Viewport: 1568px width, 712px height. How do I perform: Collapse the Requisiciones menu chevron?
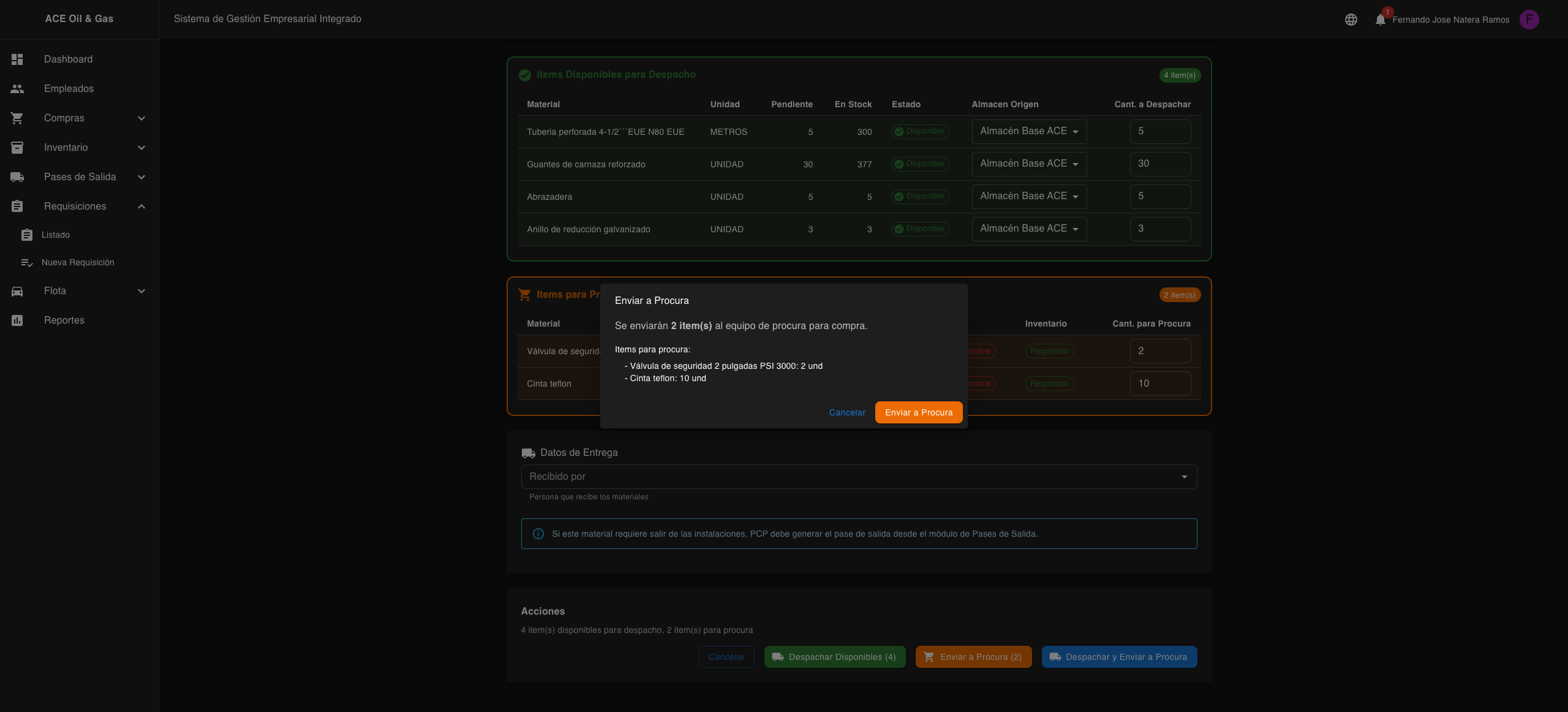(x=141, y=206)
